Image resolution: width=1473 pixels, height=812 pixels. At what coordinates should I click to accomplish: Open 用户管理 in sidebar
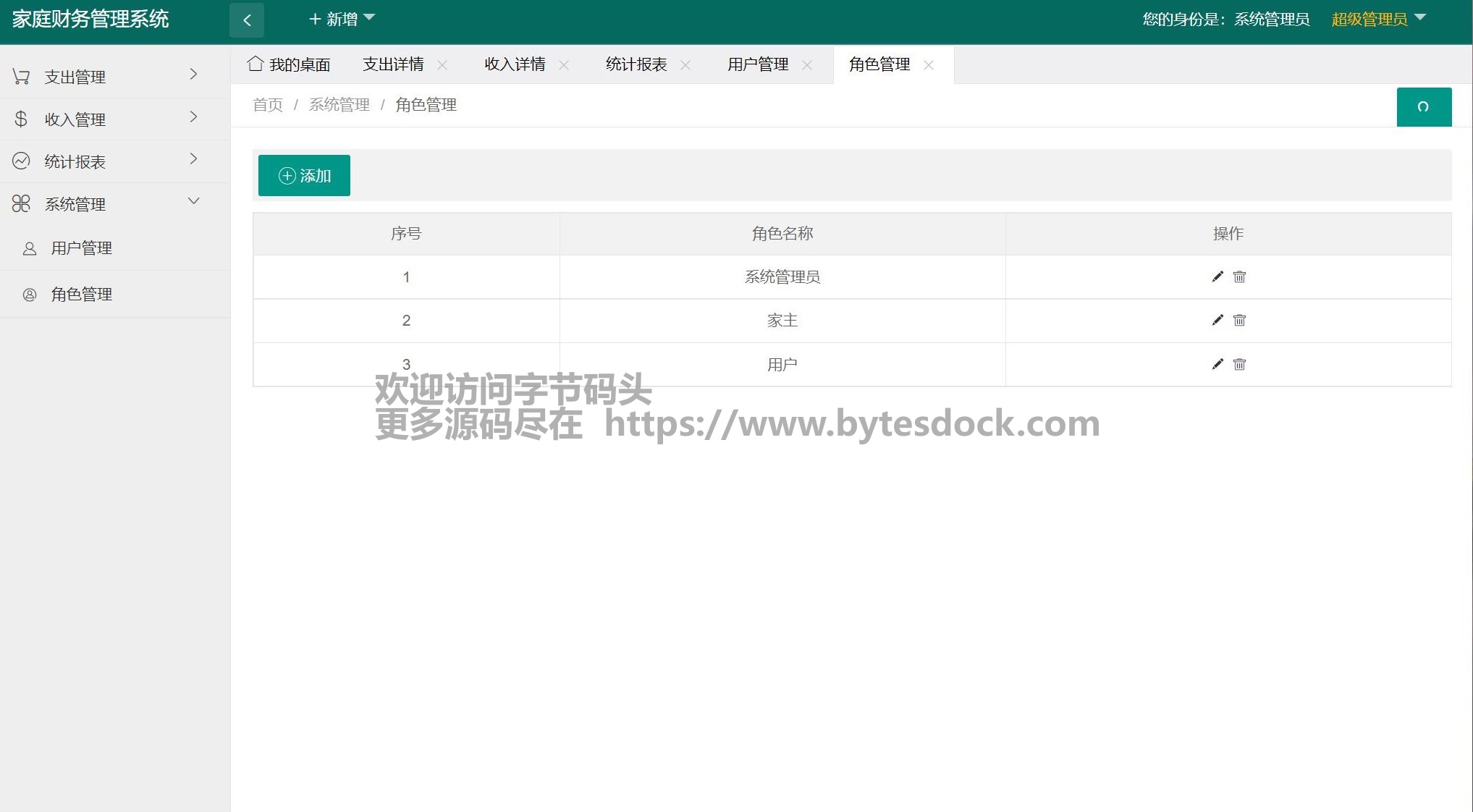(x=81, y=248)
